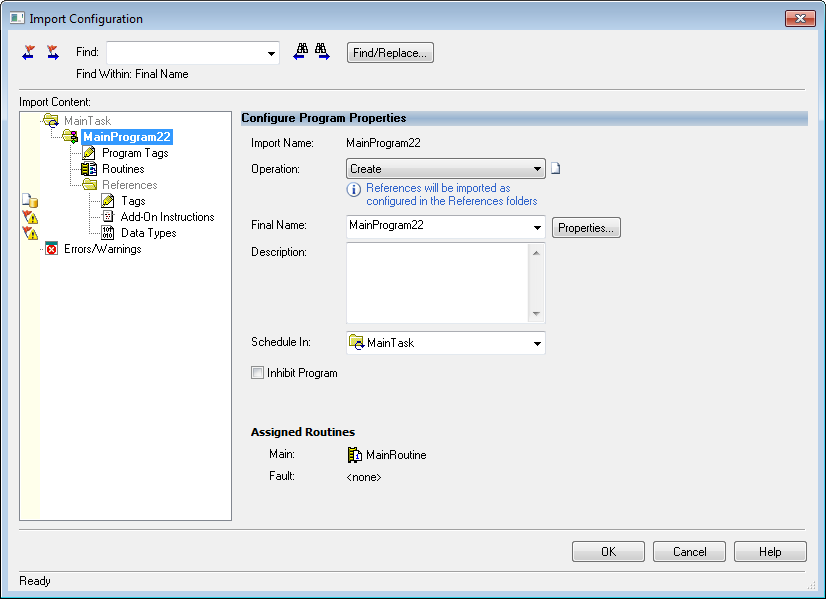
Task: Confirm import with OK button
Action: click(608, 552)
